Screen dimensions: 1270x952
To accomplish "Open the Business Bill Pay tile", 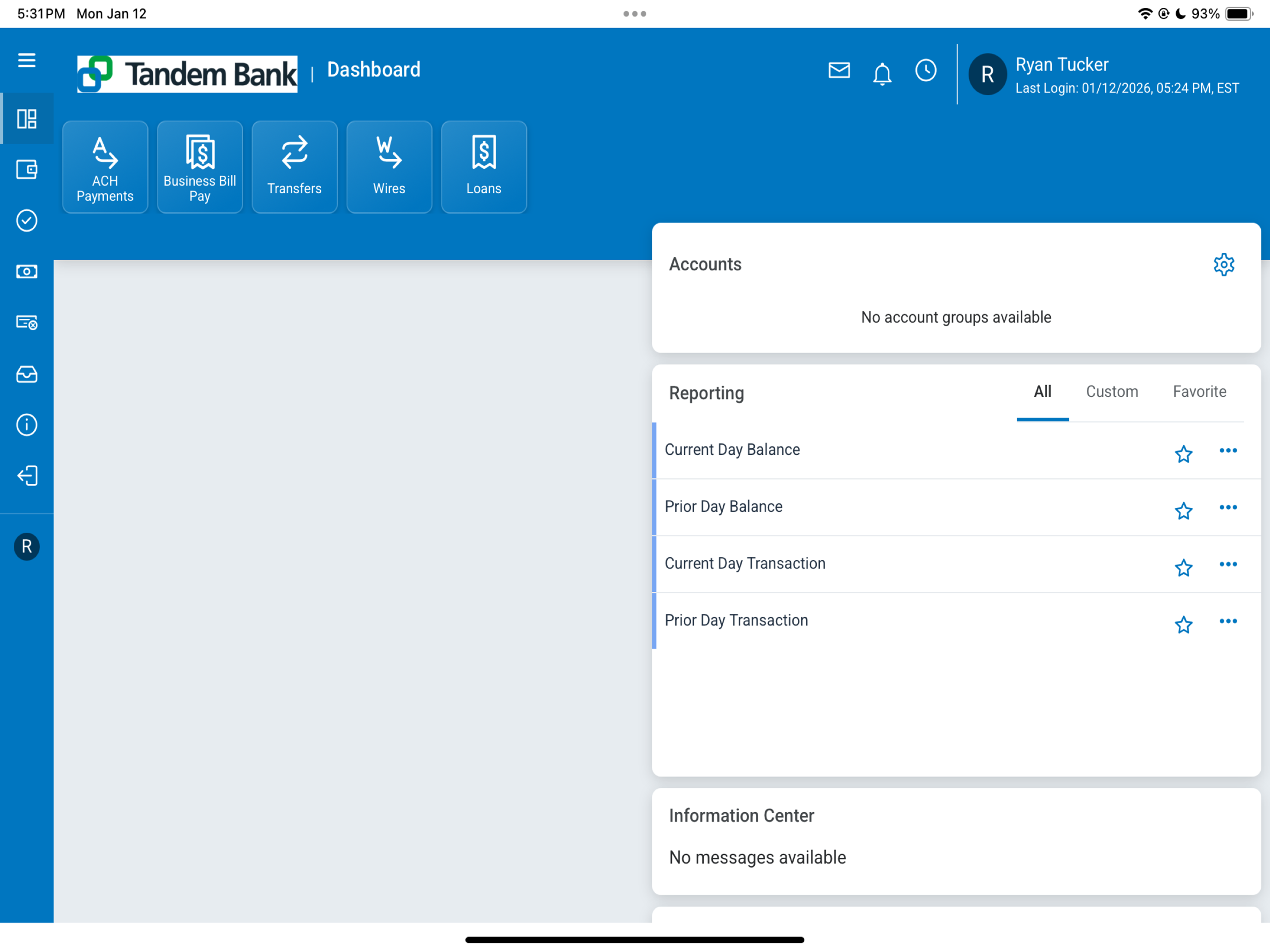I will pos(200,167).
